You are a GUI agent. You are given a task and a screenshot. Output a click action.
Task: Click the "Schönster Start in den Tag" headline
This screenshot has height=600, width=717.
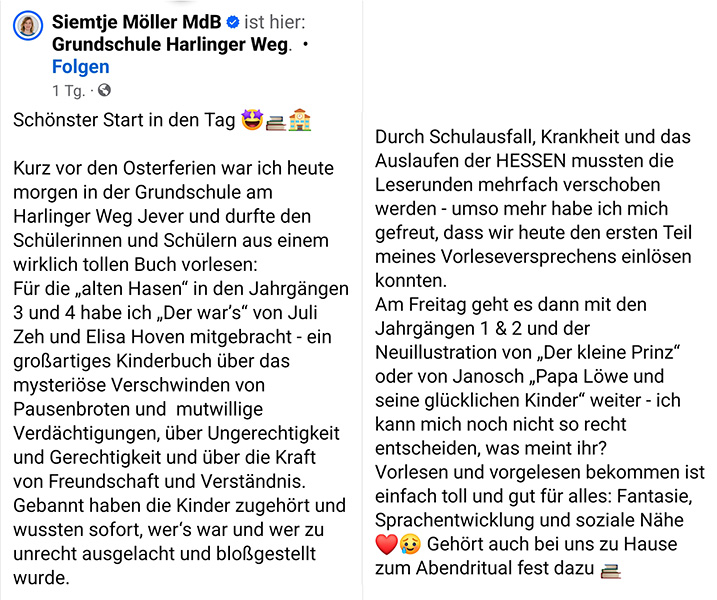[125, 120]
